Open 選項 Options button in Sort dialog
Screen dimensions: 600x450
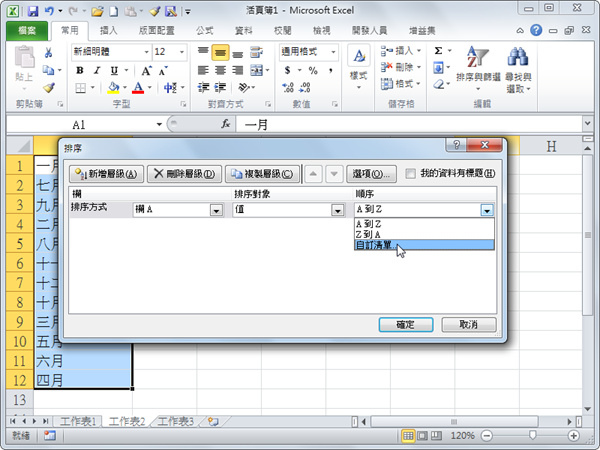click(x=371, y=174)
